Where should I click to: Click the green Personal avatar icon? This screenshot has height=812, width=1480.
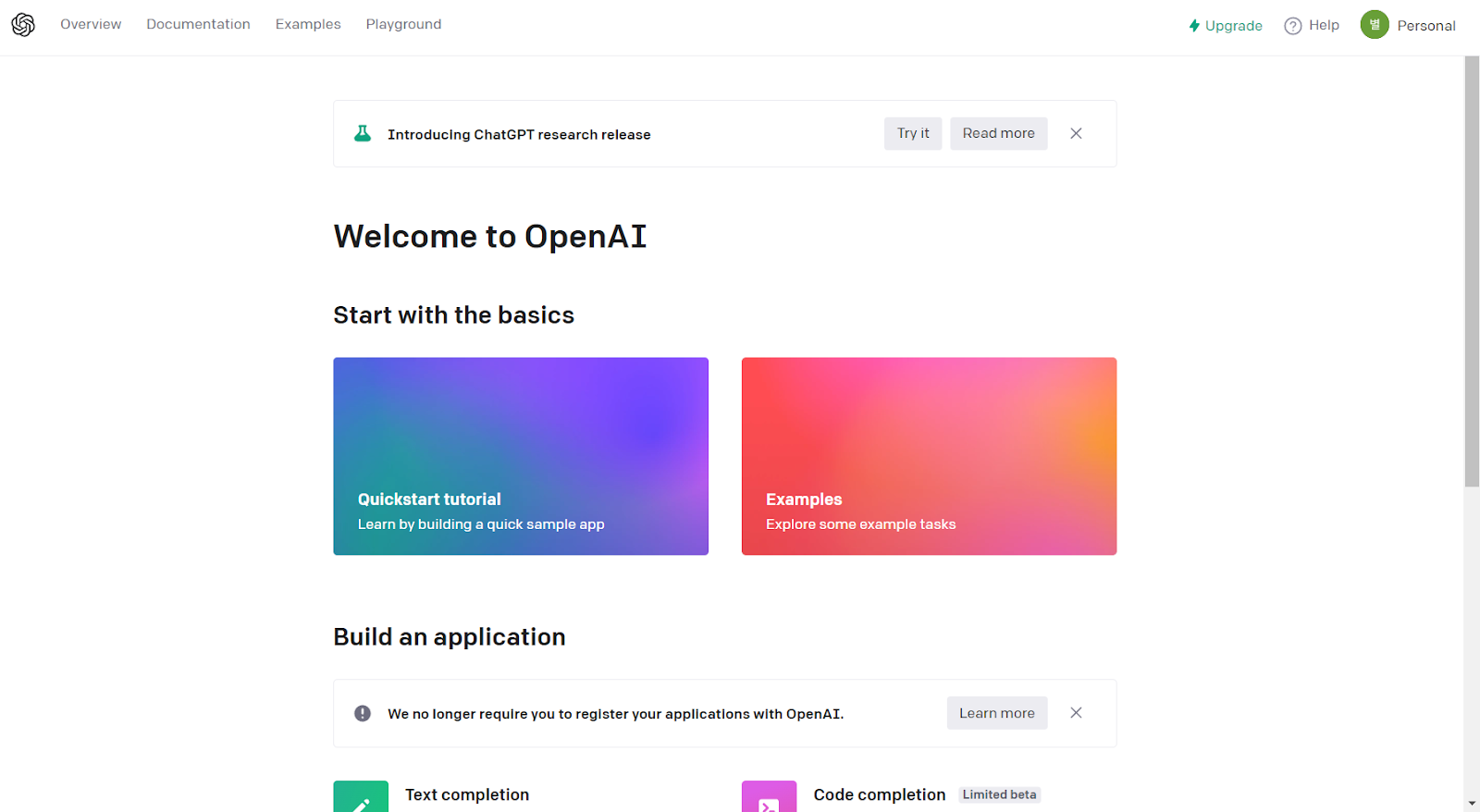1375,25
